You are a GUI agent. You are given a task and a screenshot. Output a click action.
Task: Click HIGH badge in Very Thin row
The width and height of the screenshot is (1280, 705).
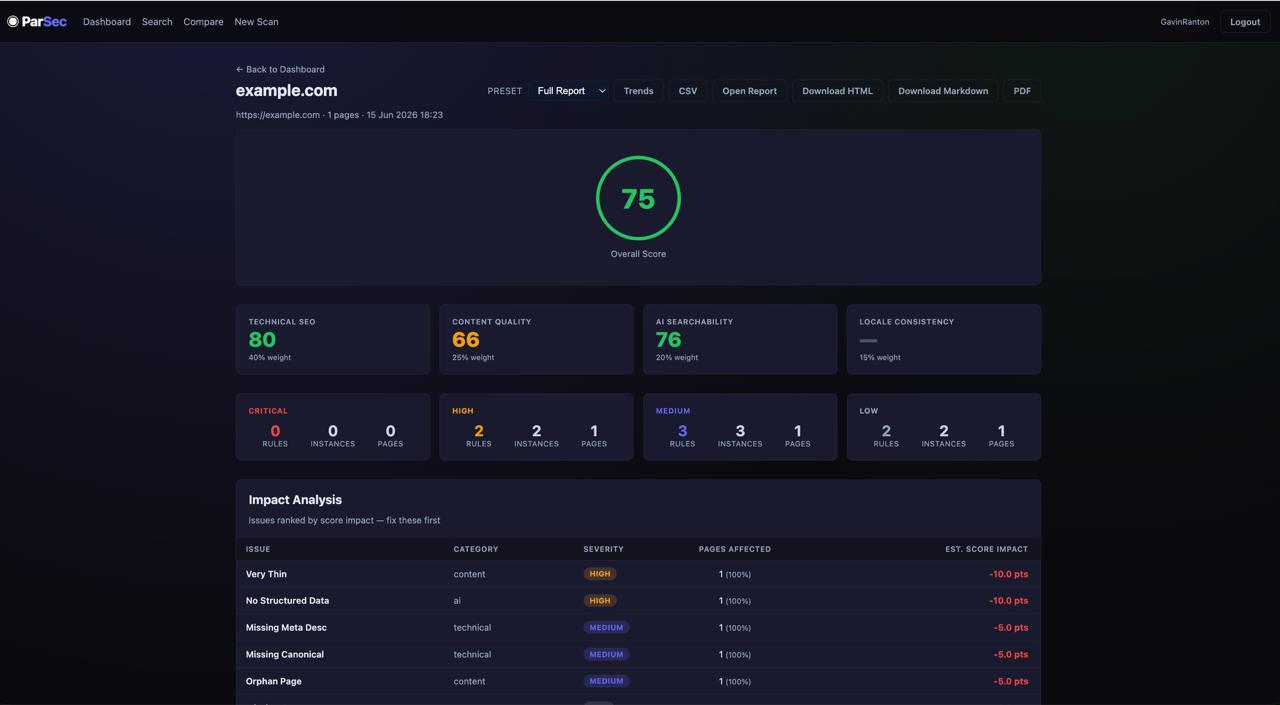click(x=600, y=574)
